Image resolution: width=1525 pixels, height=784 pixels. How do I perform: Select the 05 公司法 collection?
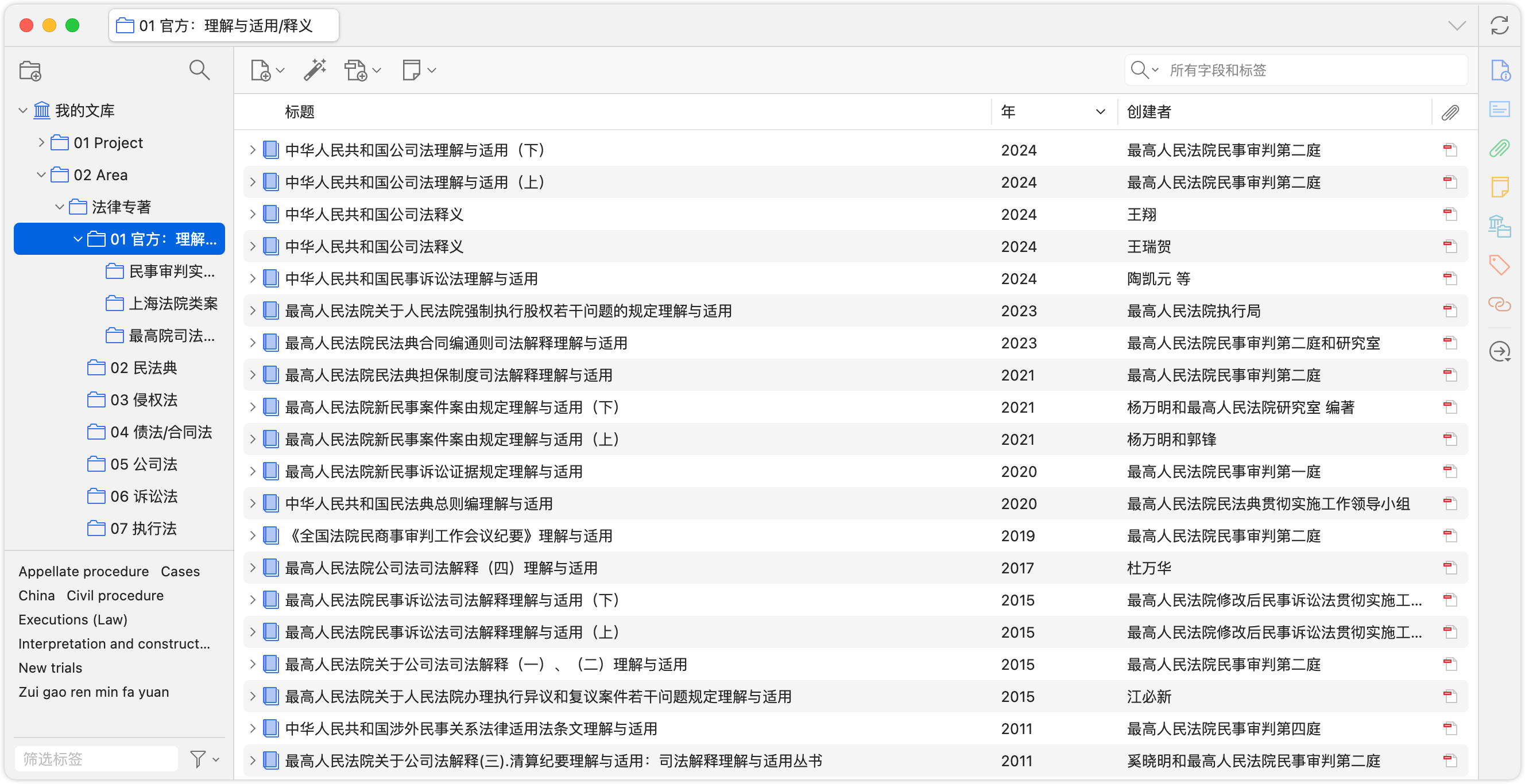tap(144, 464)
